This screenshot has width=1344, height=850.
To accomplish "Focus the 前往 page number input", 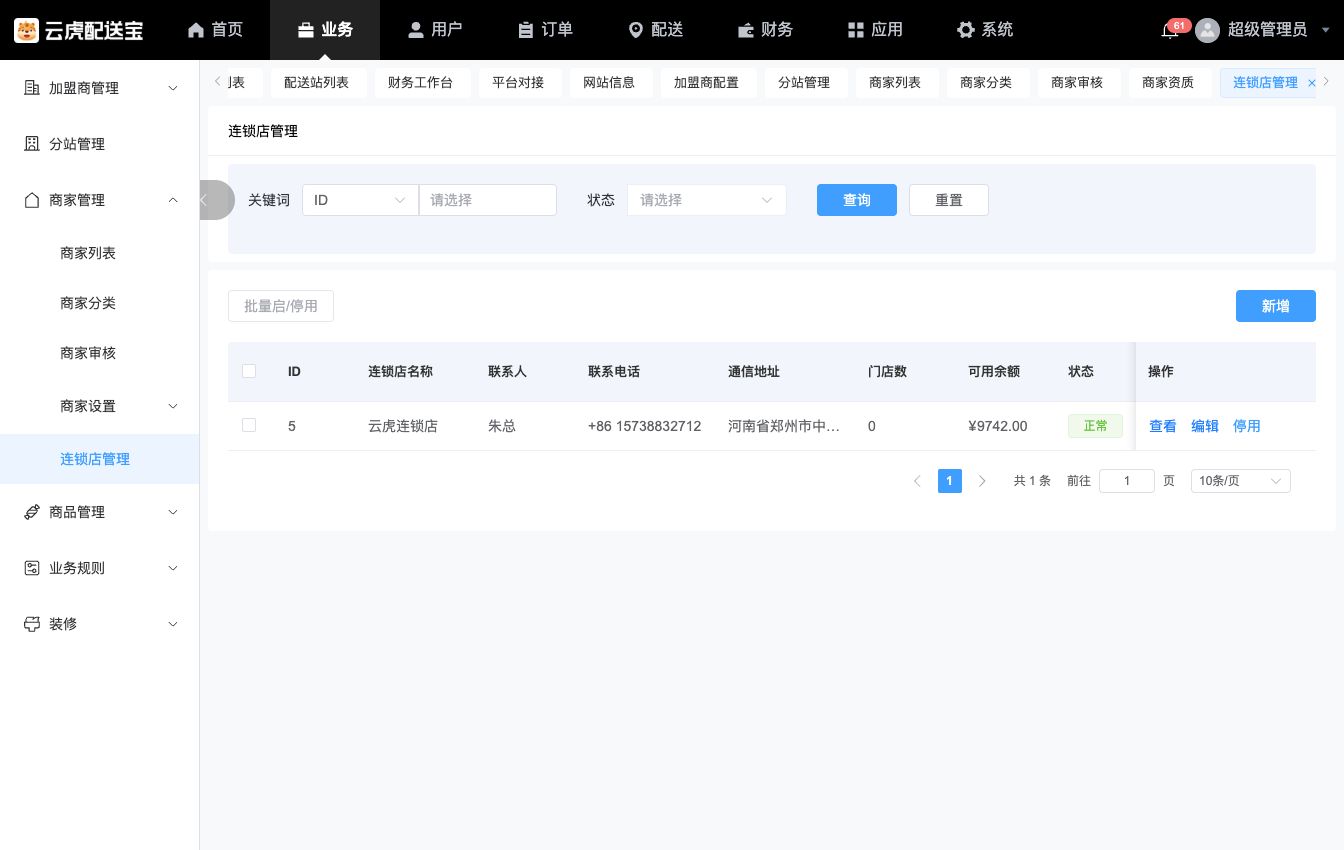I will tap(1127, 481).
